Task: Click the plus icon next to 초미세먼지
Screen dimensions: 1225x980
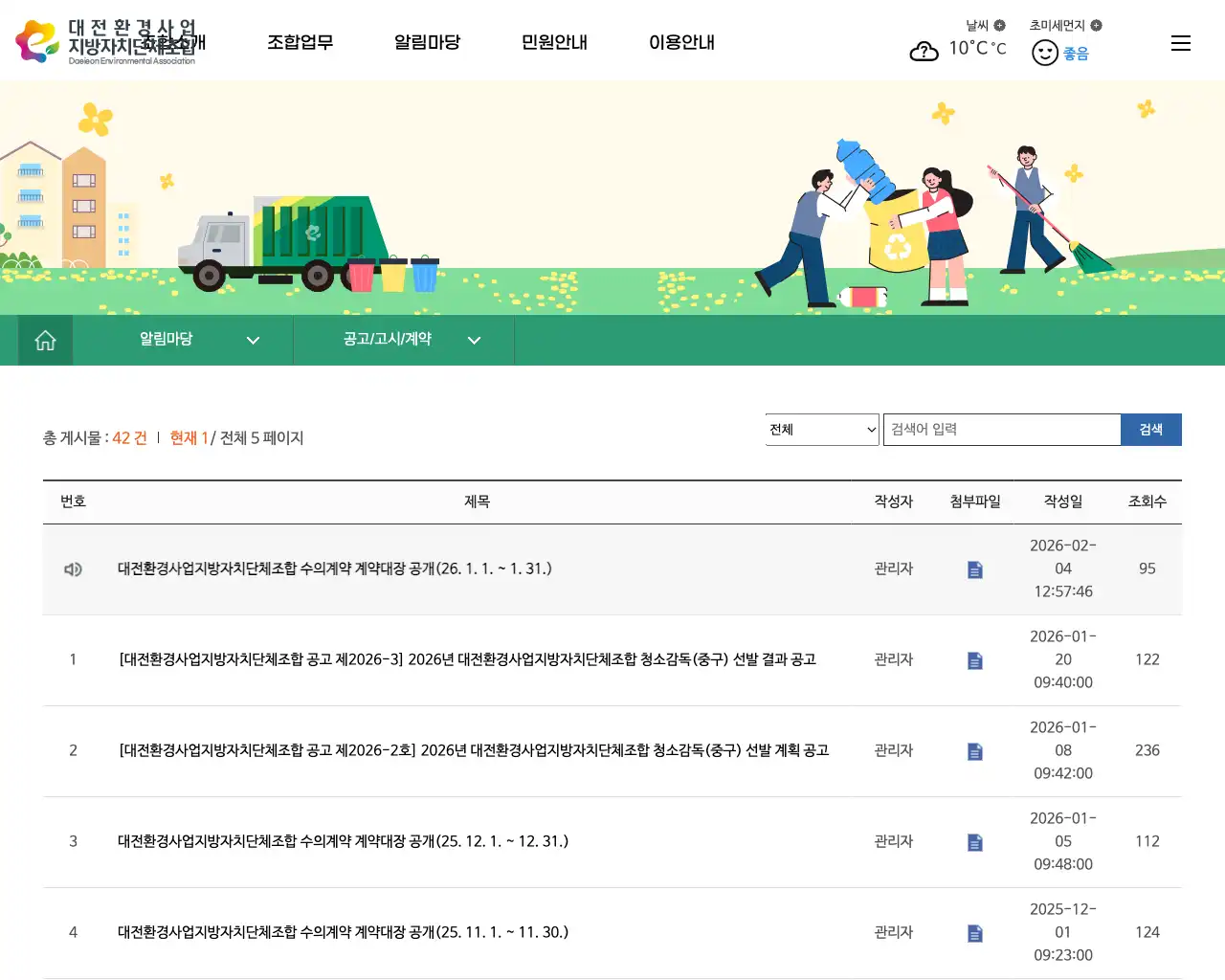Action: (x=1096, y=26)
